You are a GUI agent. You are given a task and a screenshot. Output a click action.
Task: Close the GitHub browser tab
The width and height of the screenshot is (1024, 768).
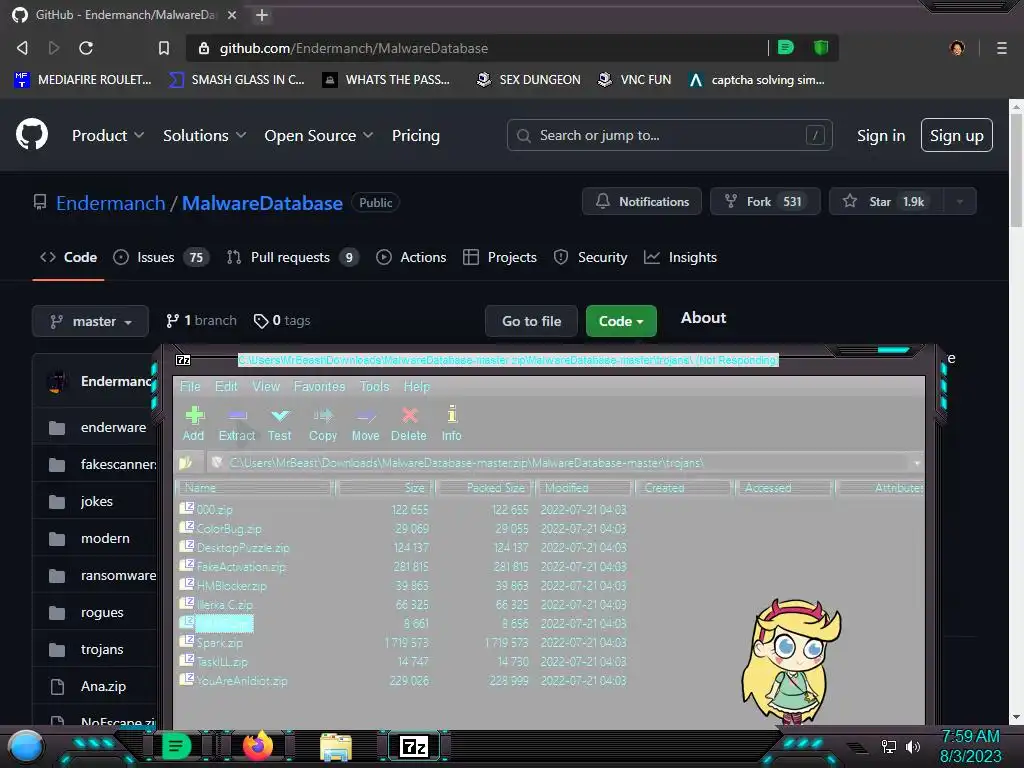[232, 14]
